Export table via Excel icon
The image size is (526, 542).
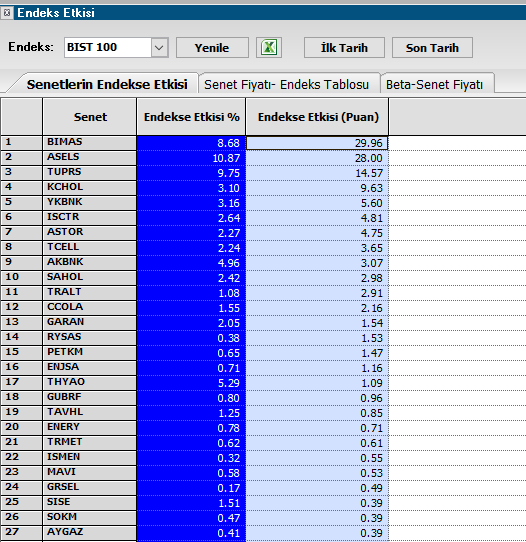(269, 47)
